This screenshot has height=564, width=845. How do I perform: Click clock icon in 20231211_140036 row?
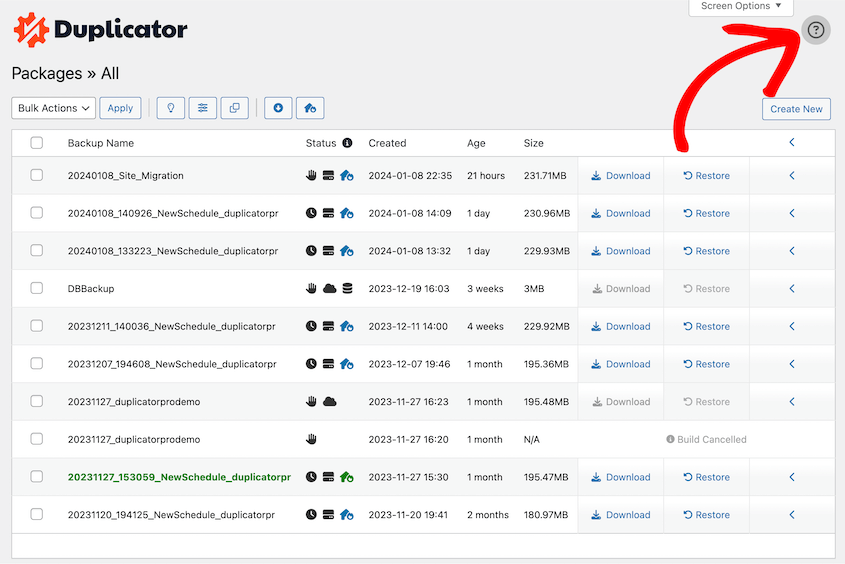click(311, 326)
